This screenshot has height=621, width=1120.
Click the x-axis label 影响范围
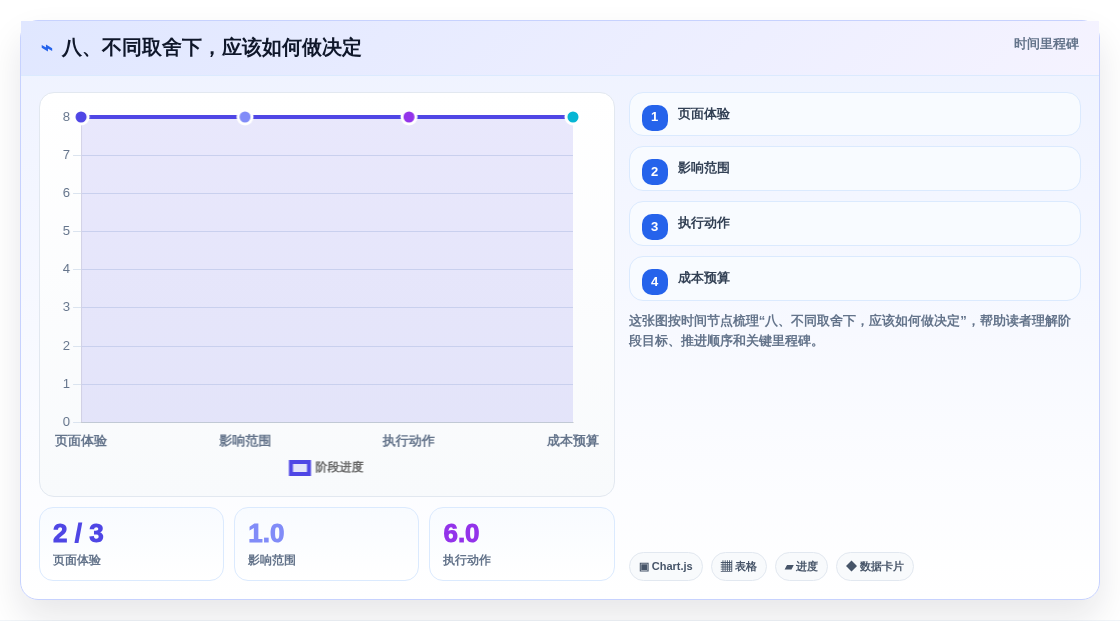click(x=245, y=441)
